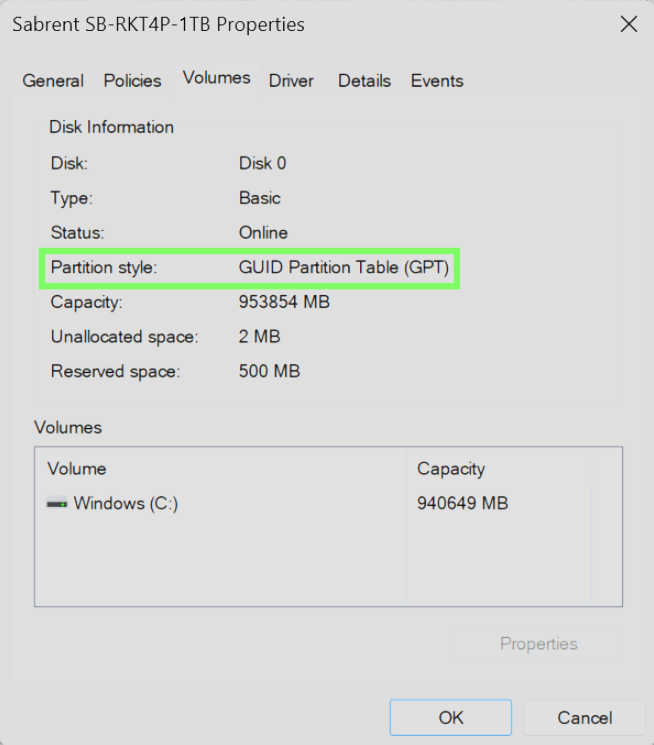Viewport: 654px width, 745px height.
Task: Go to the Driver tab
Action: point(291,81)
